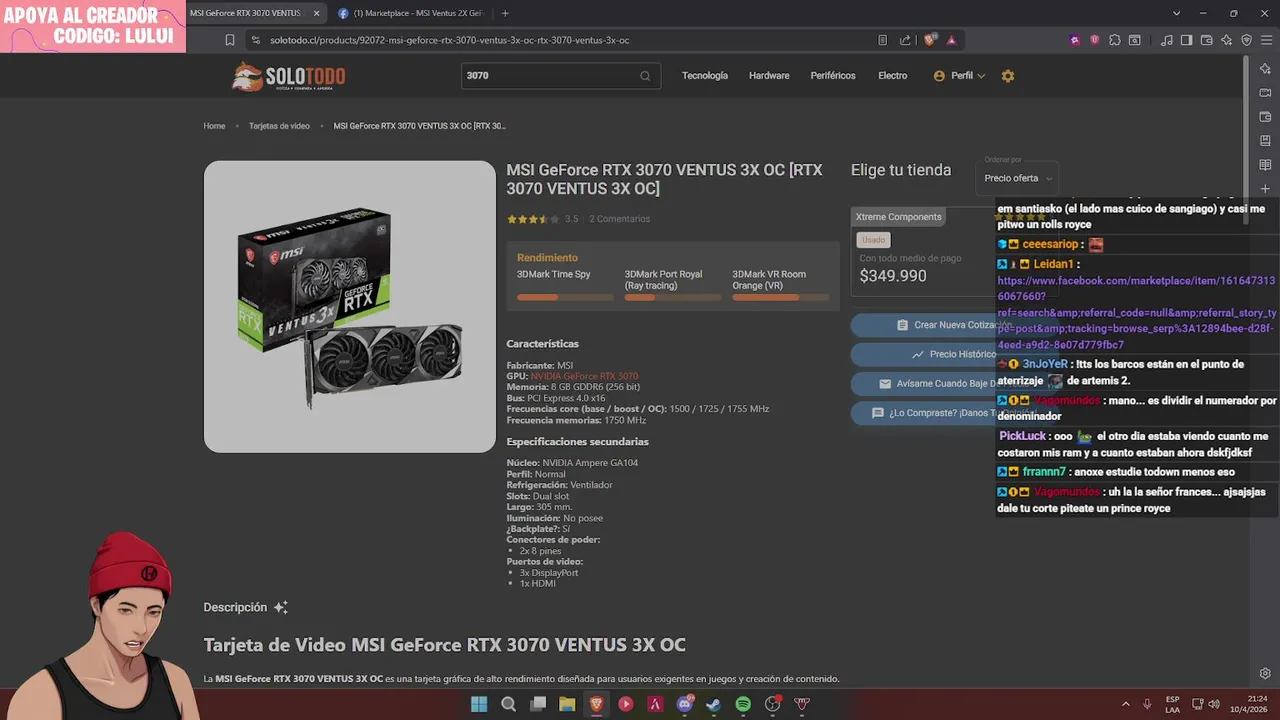
Task: Open Steam from the taskbar
Action: (x=713, y=704)
